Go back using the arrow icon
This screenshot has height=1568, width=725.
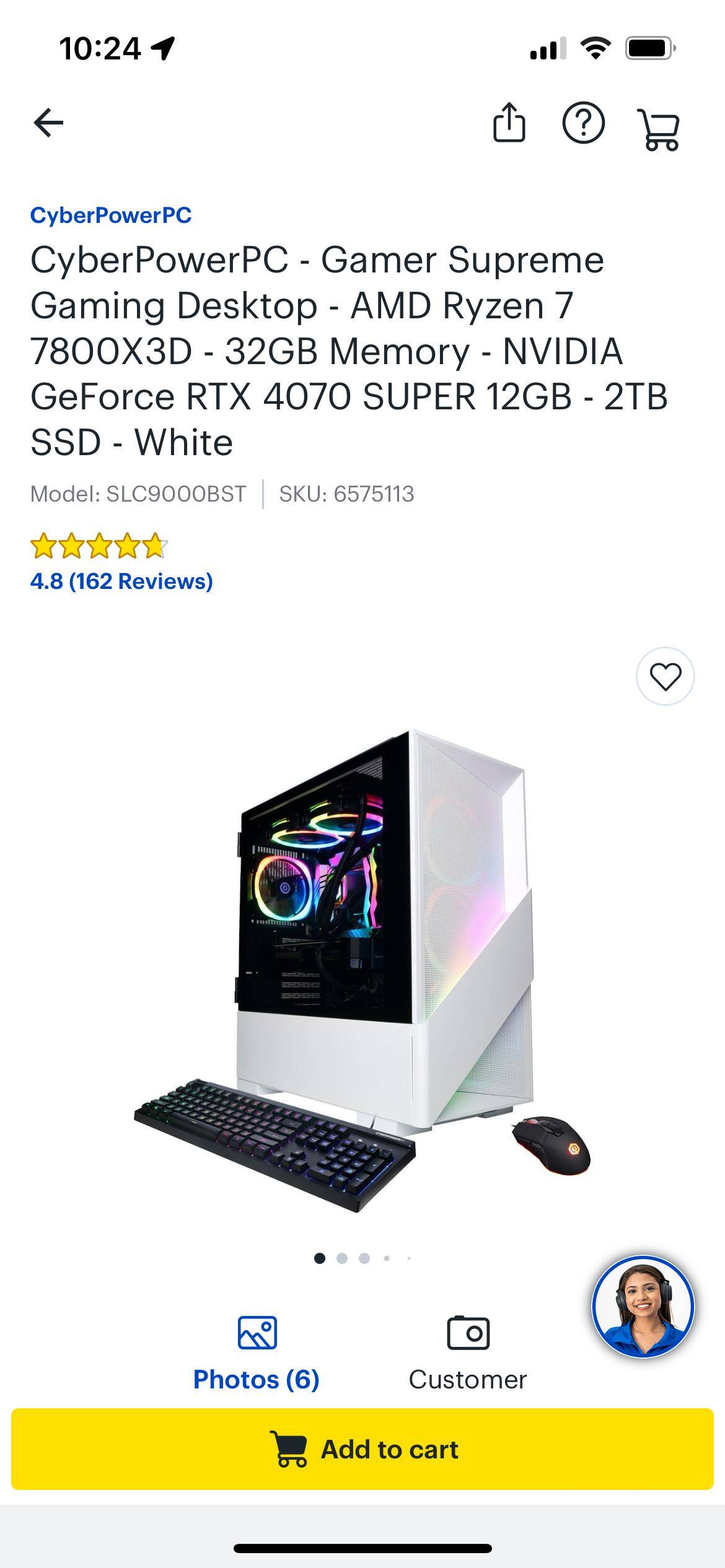48,123
